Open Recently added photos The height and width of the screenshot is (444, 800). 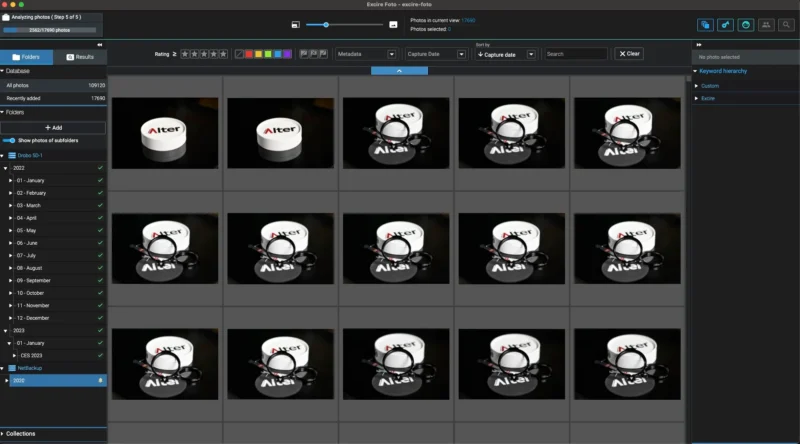point(53,98)
